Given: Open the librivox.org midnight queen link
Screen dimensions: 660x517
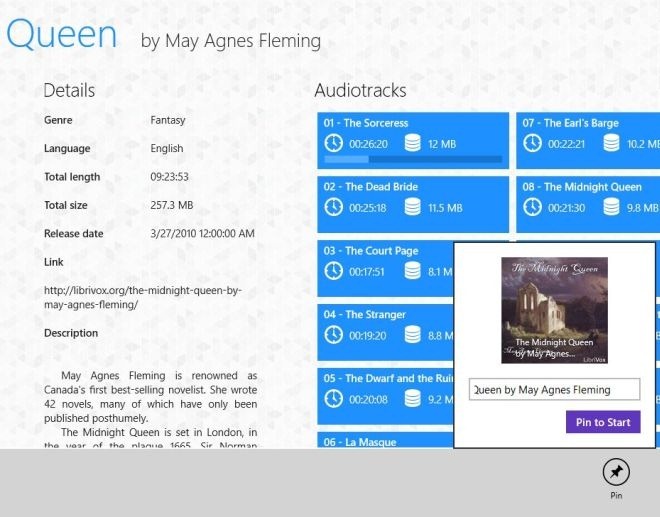Looking at the screenshot, I should pyautogui.click(x=143, y=297).
